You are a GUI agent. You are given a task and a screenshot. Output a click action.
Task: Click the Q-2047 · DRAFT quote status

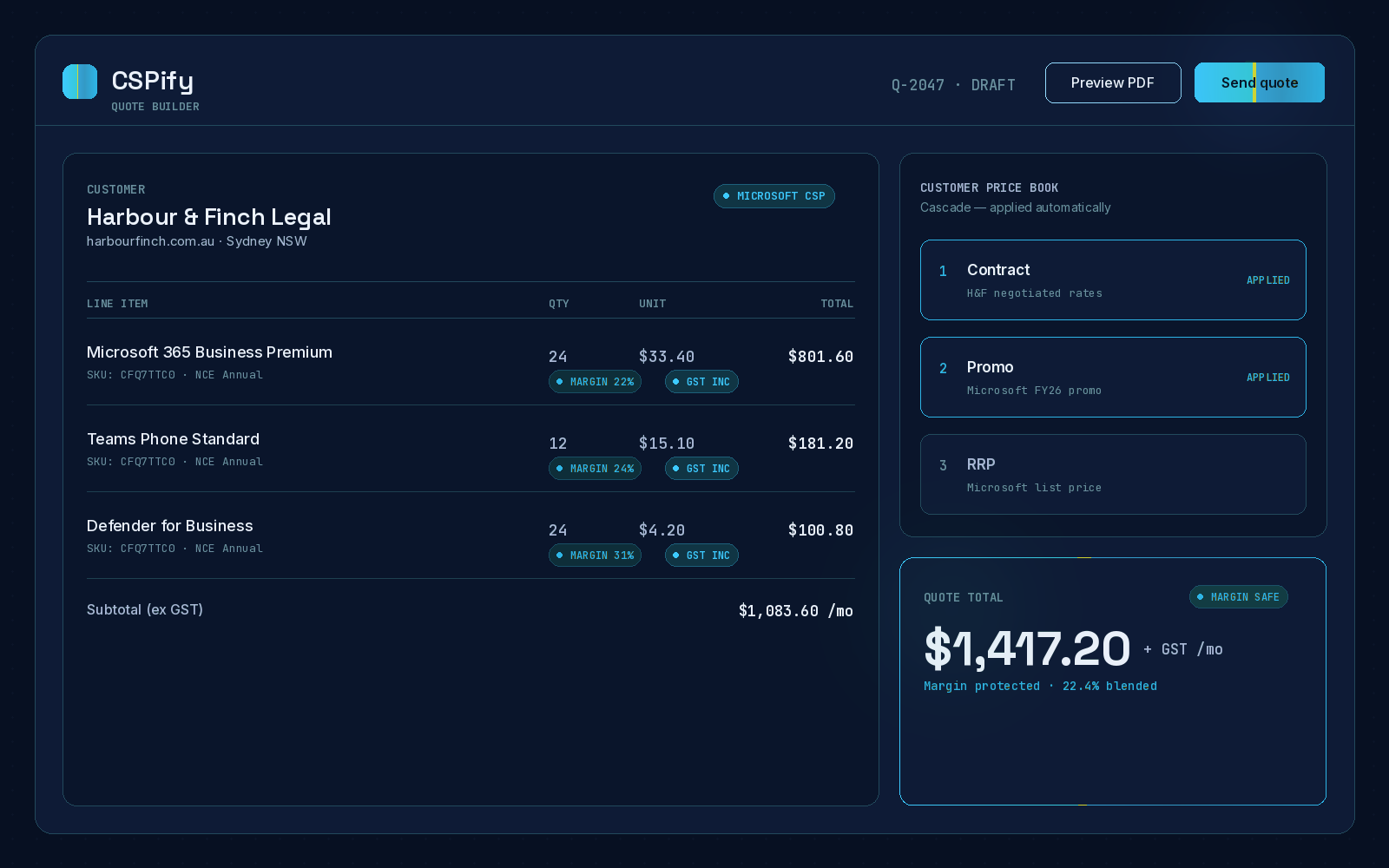953,85
